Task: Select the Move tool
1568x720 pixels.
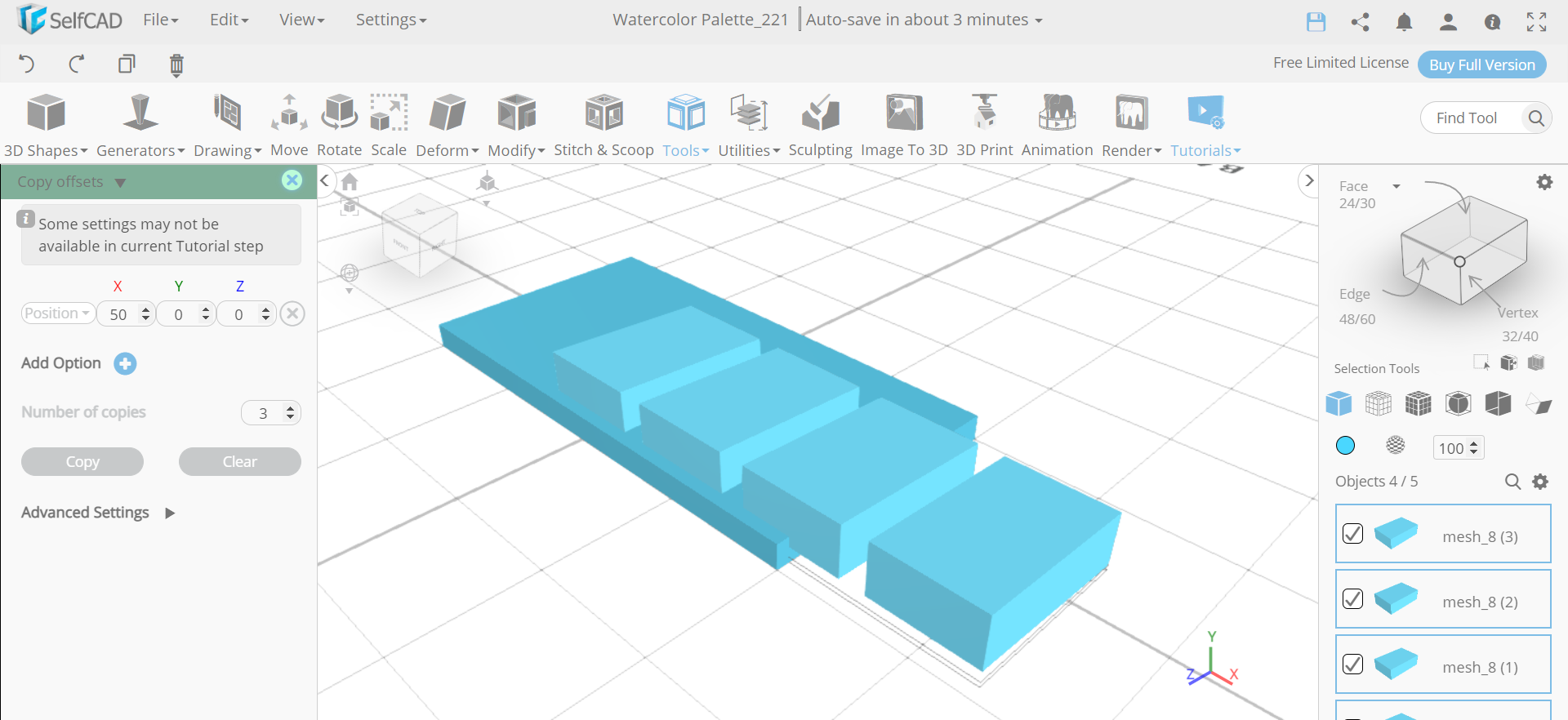Action: (x=289, y=126)
